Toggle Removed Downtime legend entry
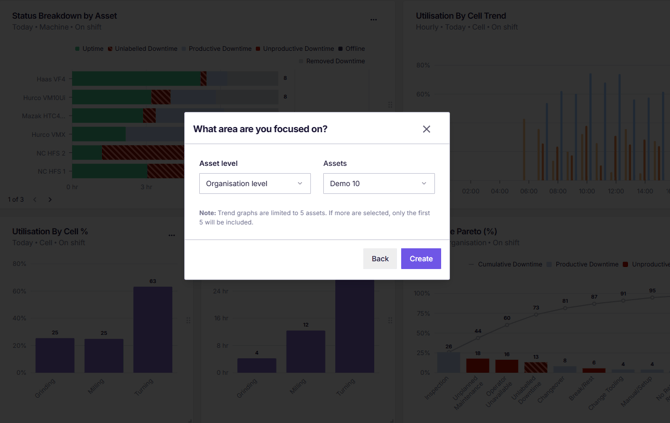 [x=332, y=61]
